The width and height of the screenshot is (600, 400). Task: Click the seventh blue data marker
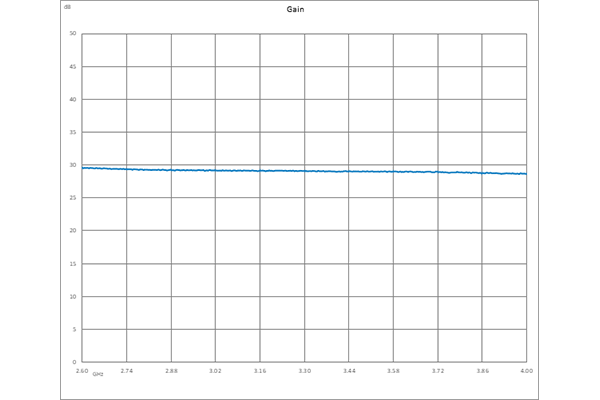click(x=371, y=177)
